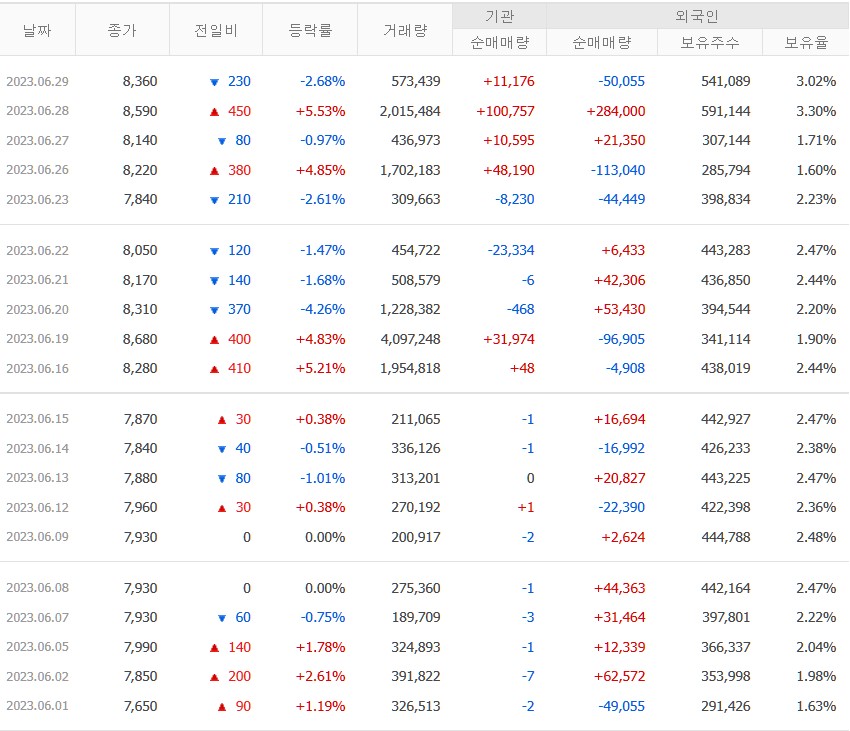Click the date 2023.06.14

(37, 448)
